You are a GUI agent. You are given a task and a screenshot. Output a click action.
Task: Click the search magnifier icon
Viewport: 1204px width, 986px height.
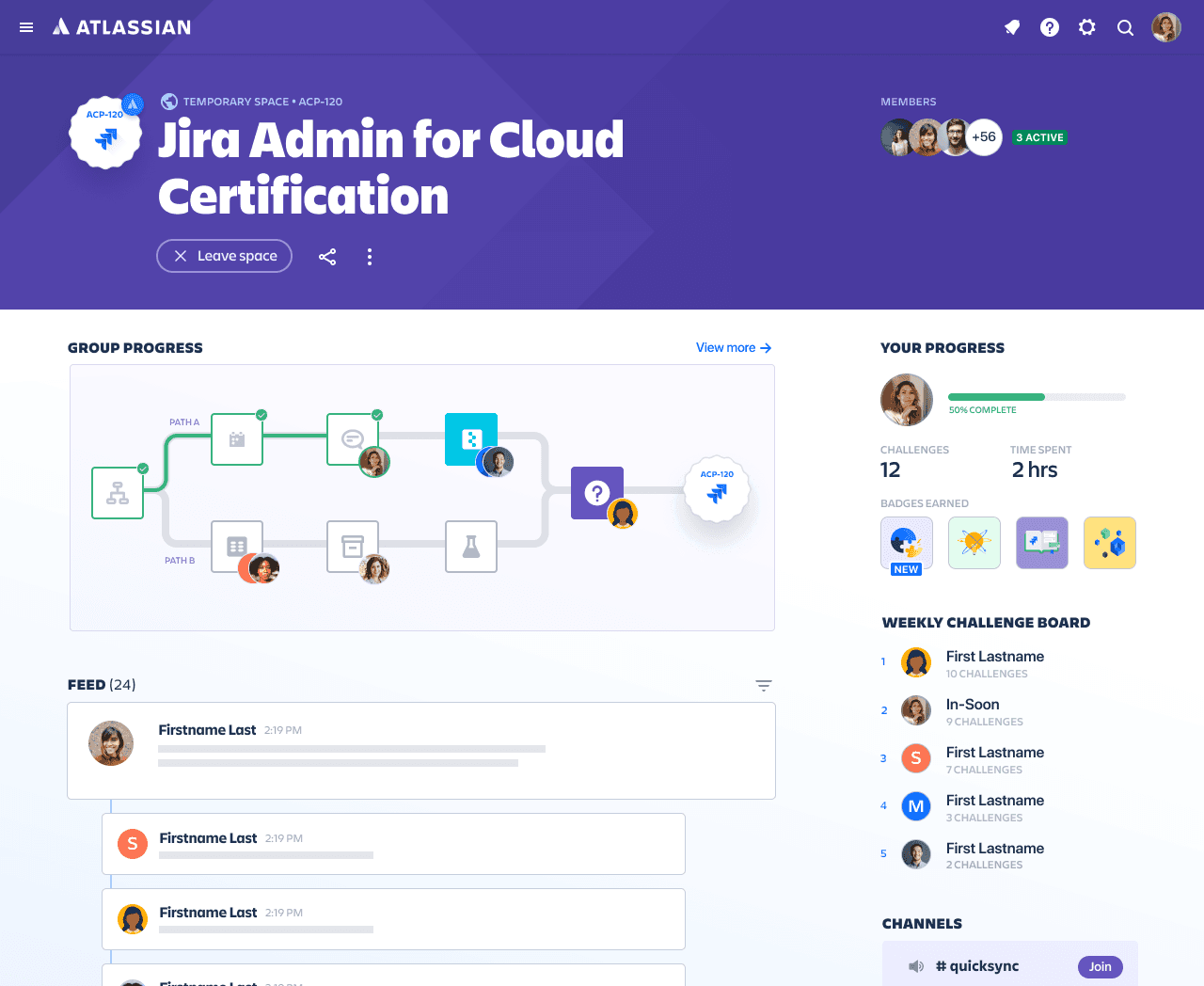coord(1125,27)
